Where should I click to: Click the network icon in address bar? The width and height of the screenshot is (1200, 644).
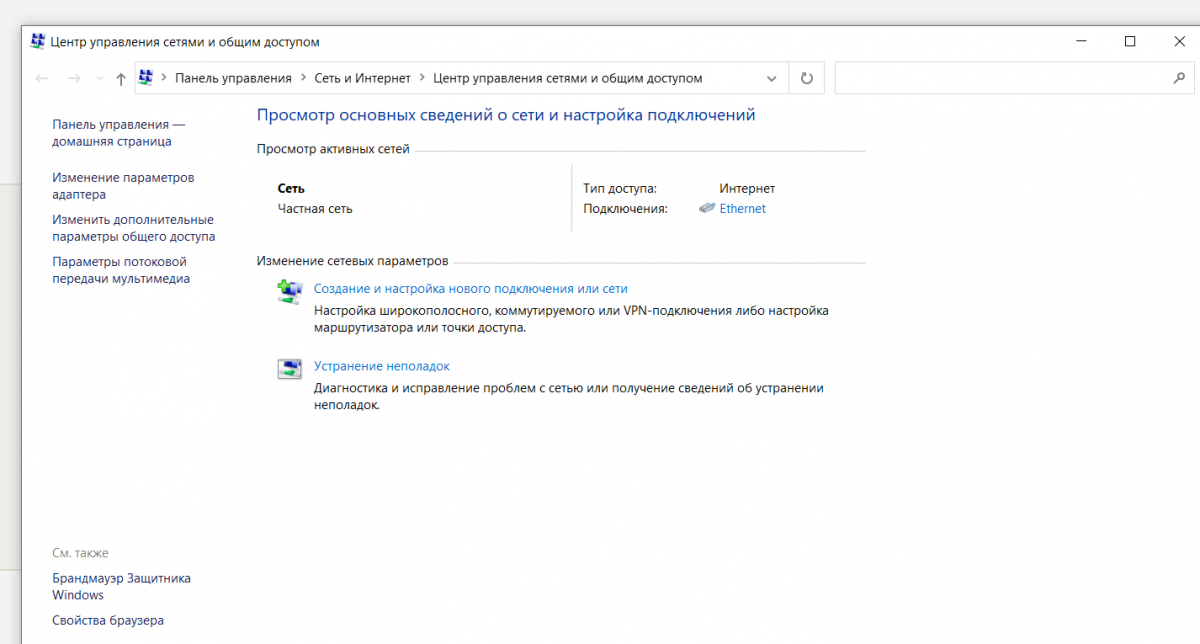pos(146,77)
